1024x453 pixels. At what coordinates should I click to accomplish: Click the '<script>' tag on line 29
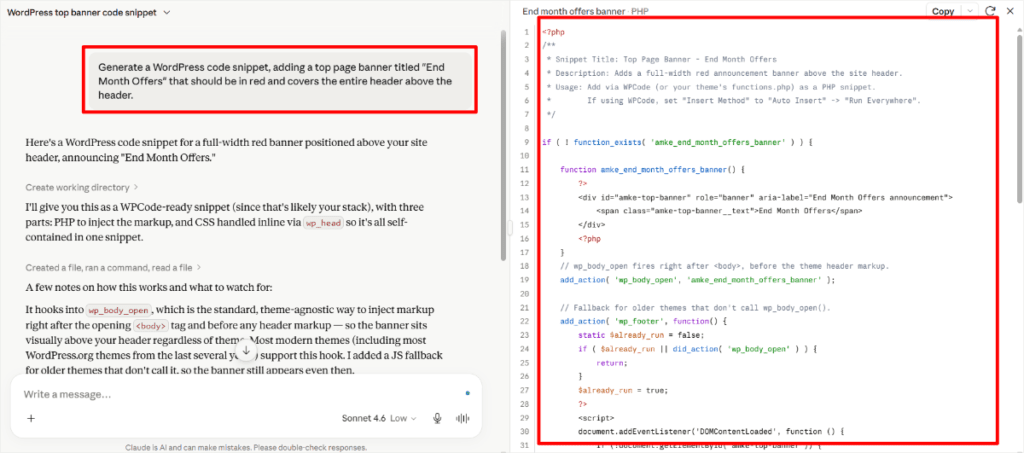[595, 418]
